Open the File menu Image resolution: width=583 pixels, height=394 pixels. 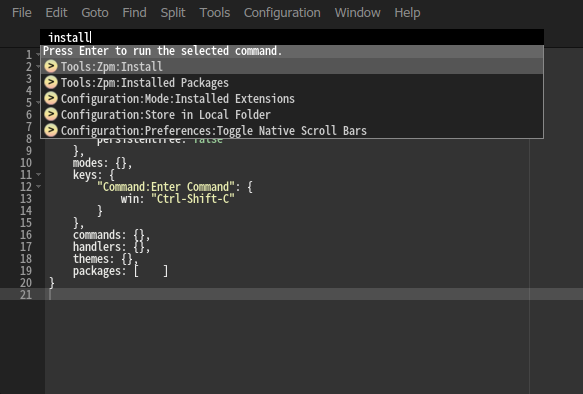[22, 13]
